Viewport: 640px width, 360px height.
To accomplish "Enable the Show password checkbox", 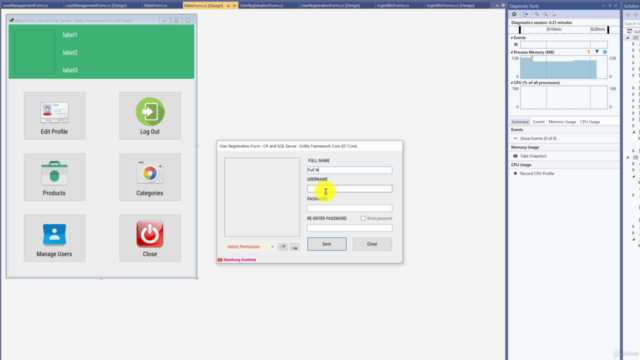I will click(x=363, y=218).
